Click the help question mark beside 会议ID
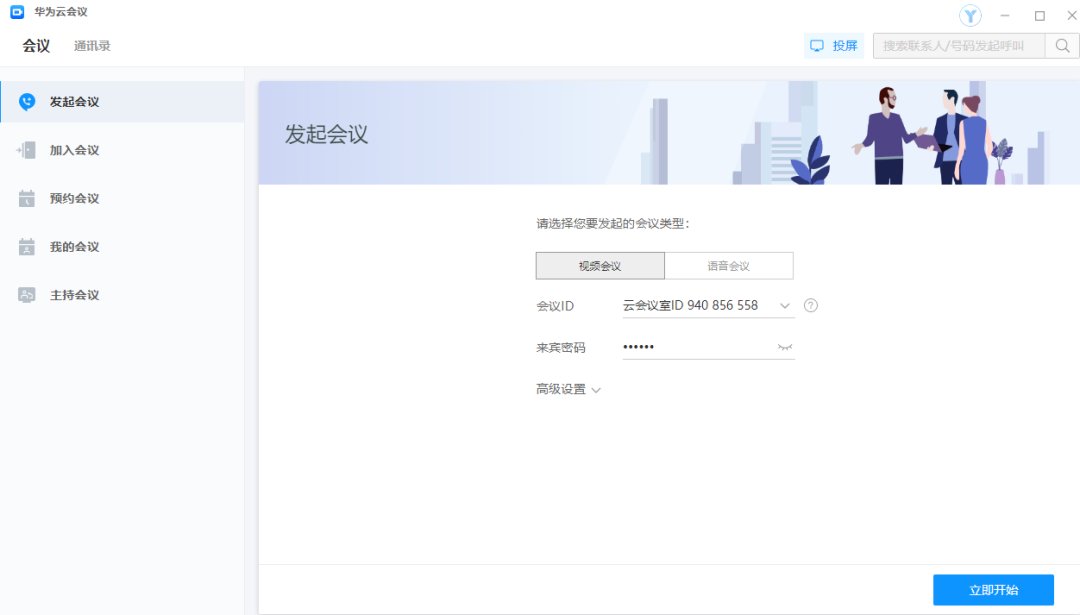Image resolution: width=1080 pixels, height=615 pixels. (x=811, y=305)
